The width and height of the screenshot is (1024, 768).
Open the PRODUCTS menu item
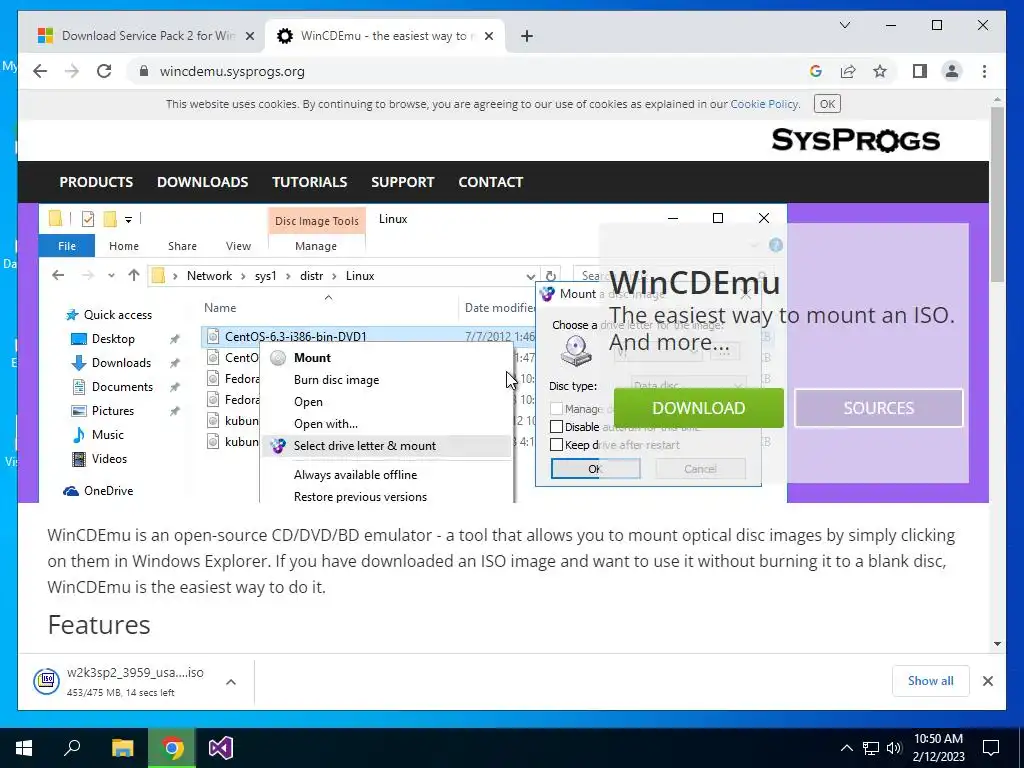coord(96,182)
